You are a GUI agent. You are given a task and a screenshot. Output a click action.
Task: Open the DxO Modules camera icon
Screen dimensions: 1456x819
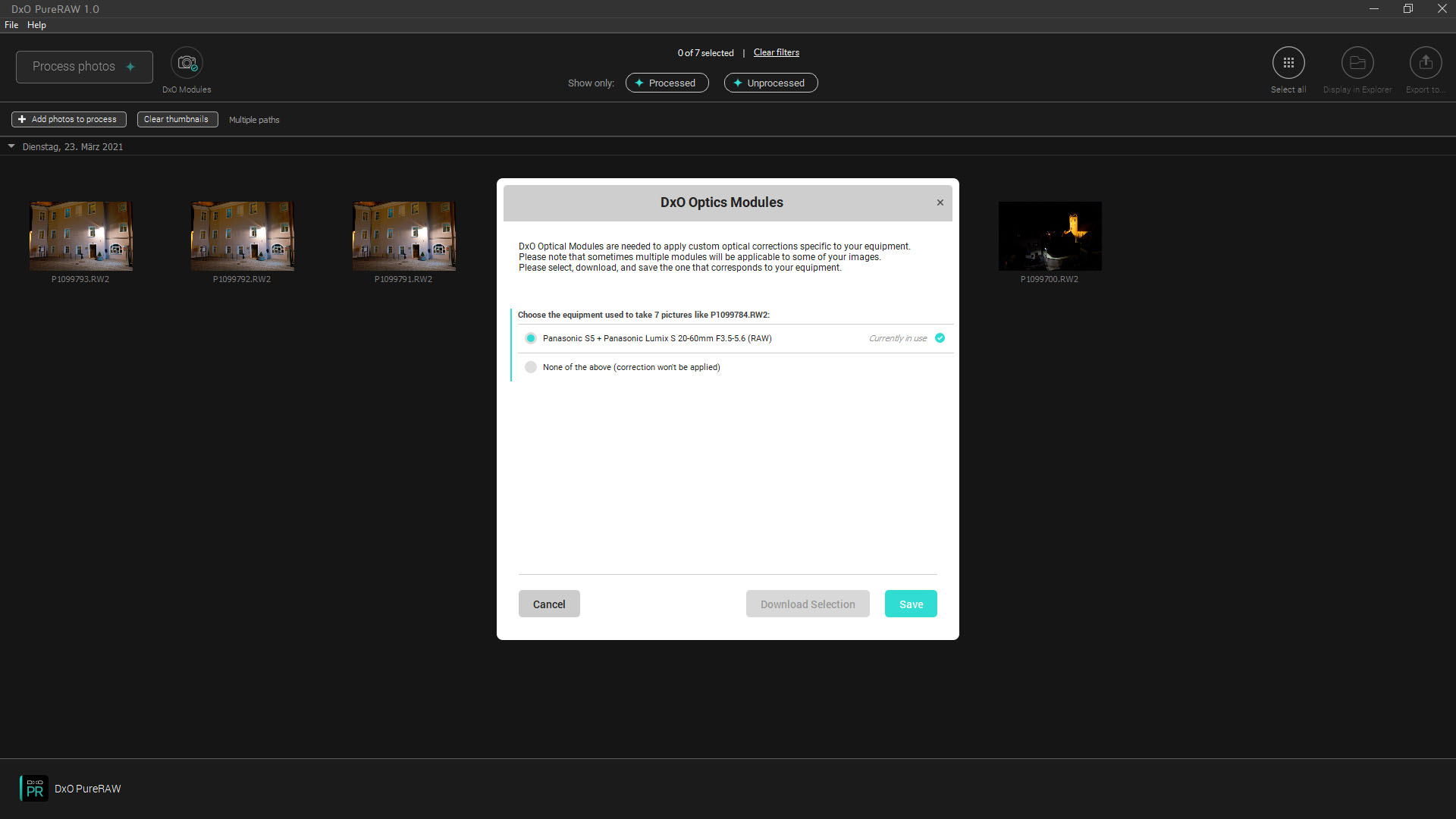coord(187,63)
